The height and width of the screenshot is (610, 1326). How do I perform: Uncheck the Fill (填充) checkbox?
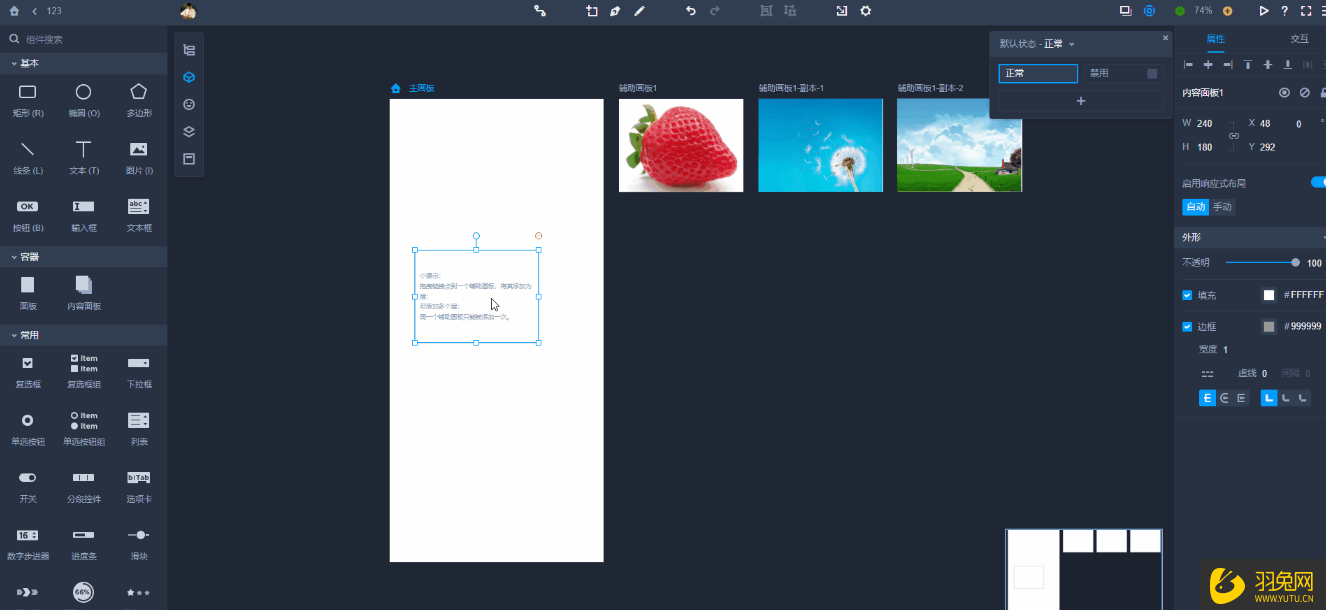(x=1187, y=295)
